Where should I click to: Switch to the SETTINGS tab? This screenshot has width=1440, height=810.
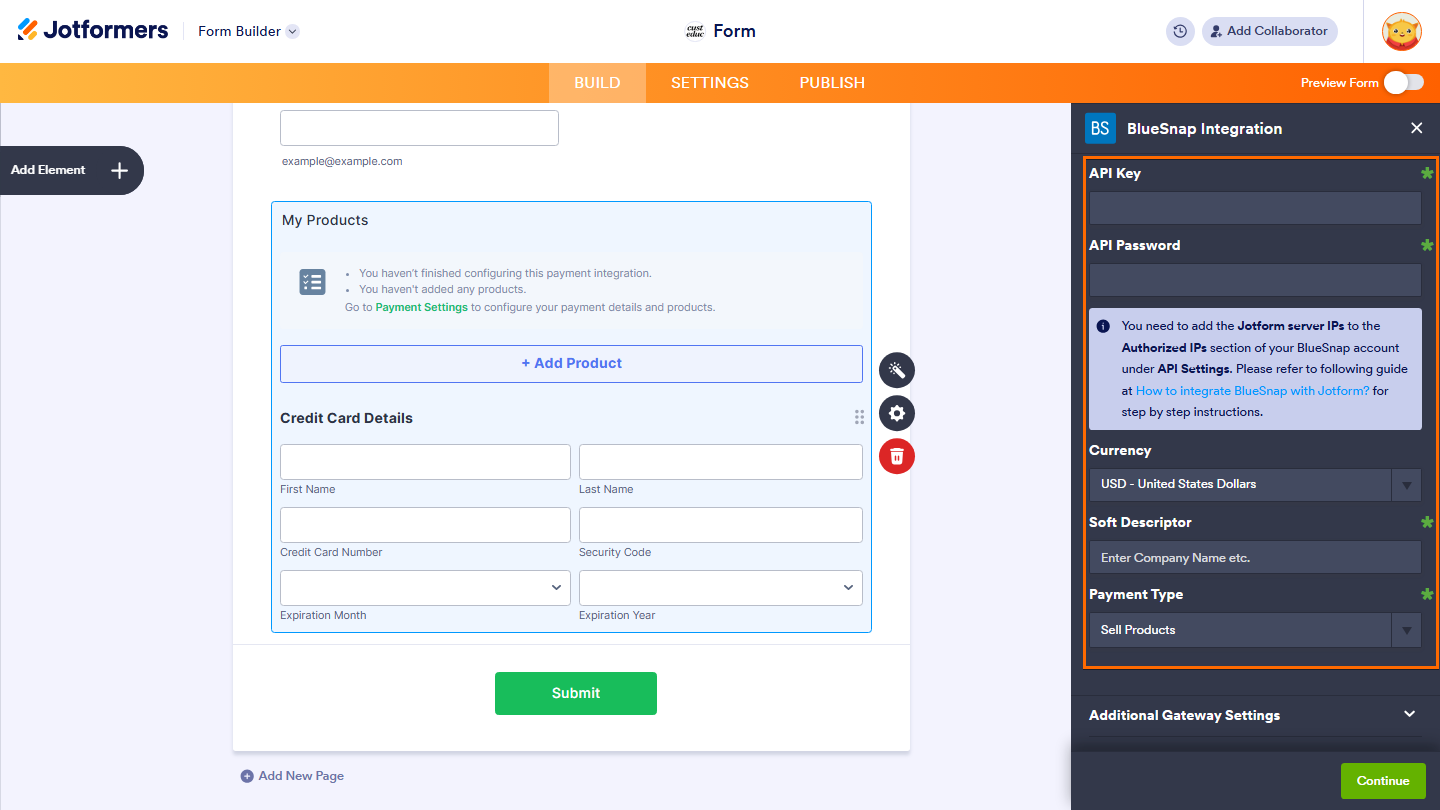pyautogui.click(x=709, y=83)
